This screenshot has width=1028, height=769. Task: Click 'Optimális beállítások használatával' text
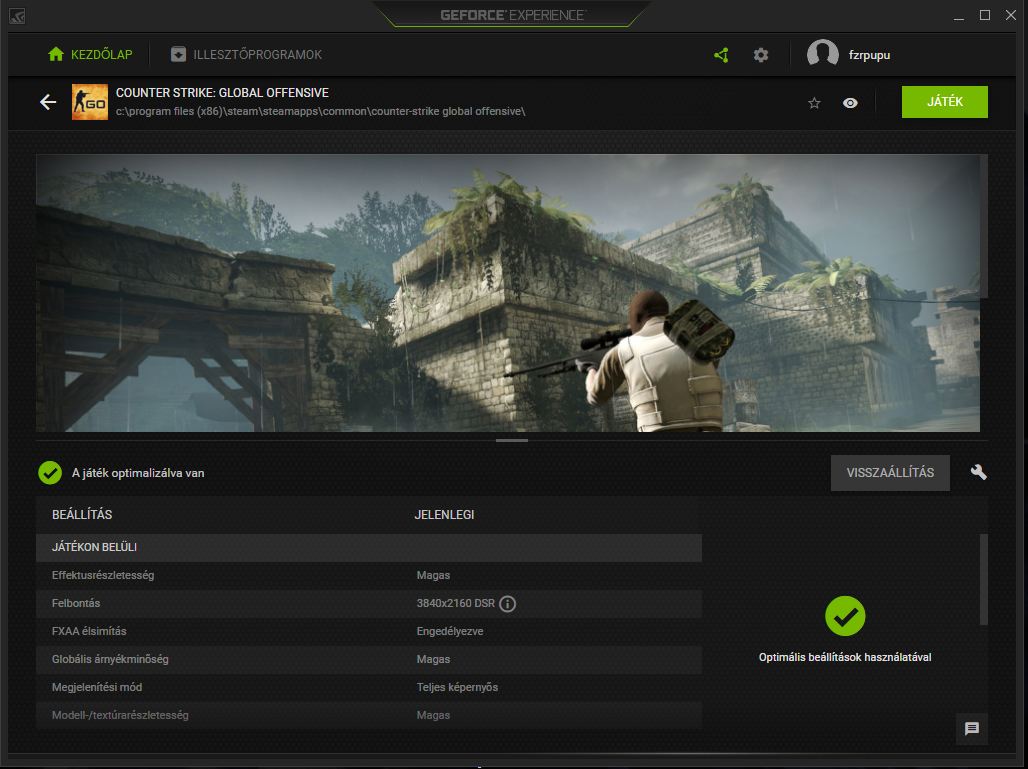click(x=845, y=658)
